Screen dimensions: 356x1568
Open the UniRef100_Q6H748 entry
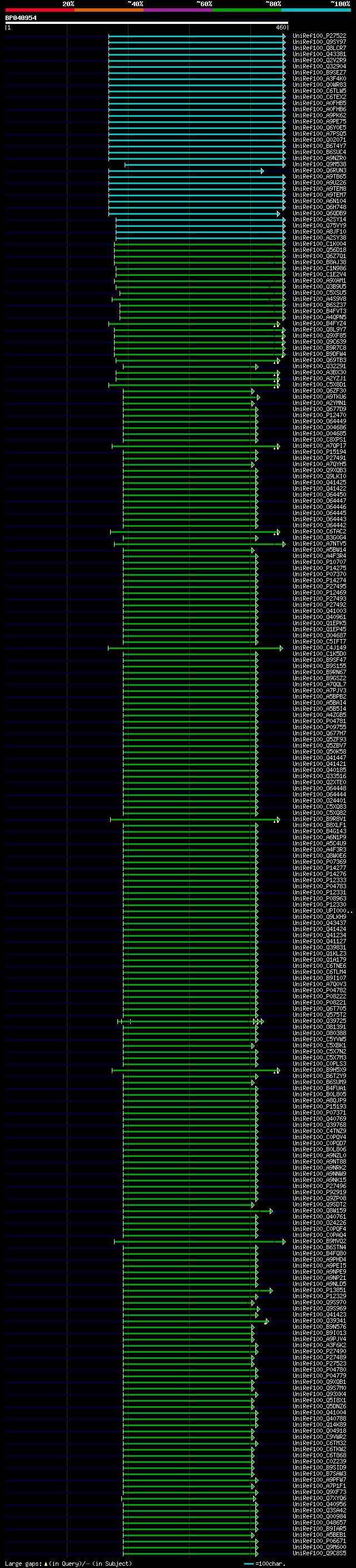[x=319, y=207]
